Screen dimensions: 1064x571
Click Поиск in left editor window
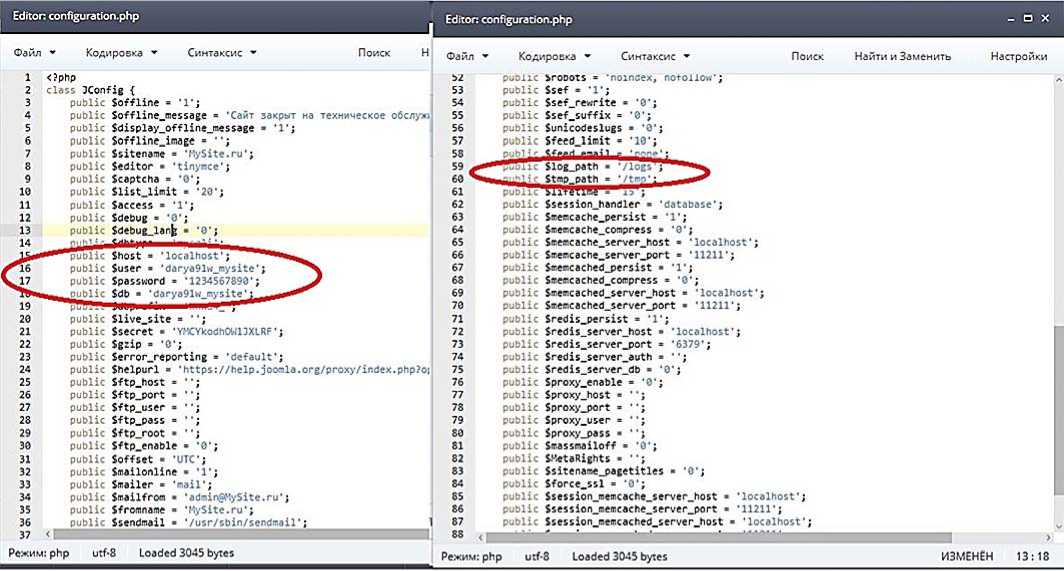pos(374,52)
